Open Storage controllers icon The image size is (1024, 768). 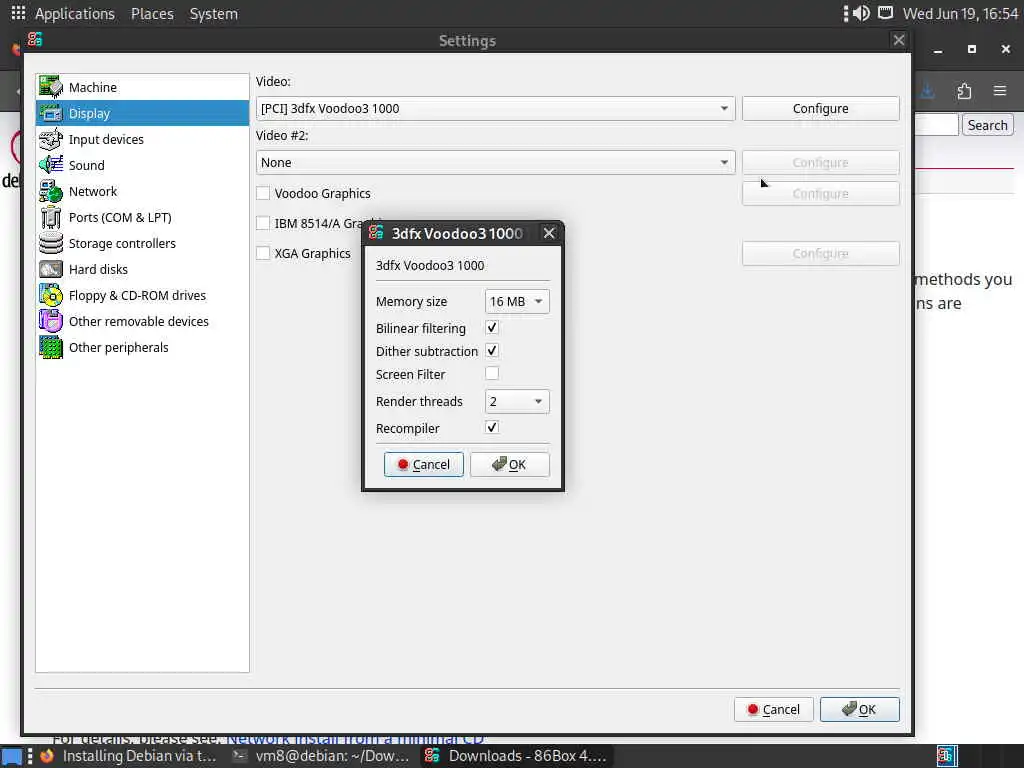(50, 243)
